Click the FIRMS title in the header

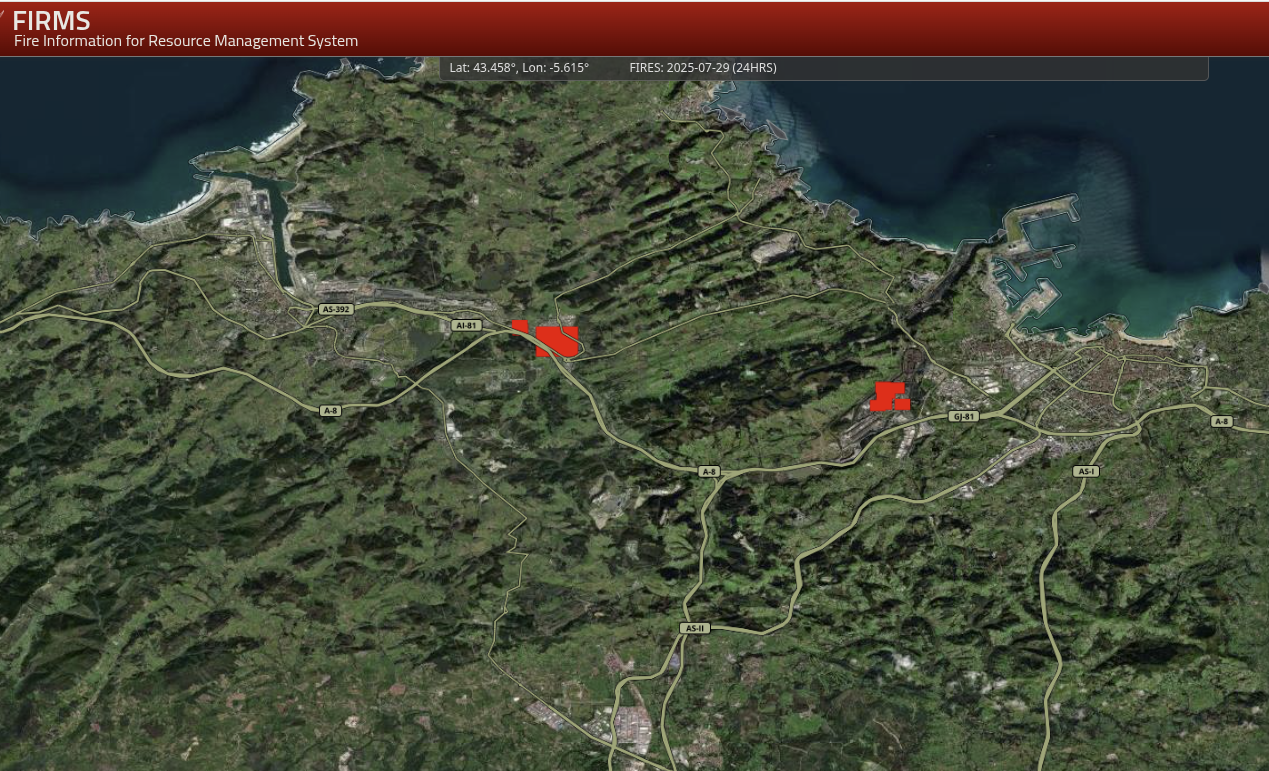(x=52, y=20)
